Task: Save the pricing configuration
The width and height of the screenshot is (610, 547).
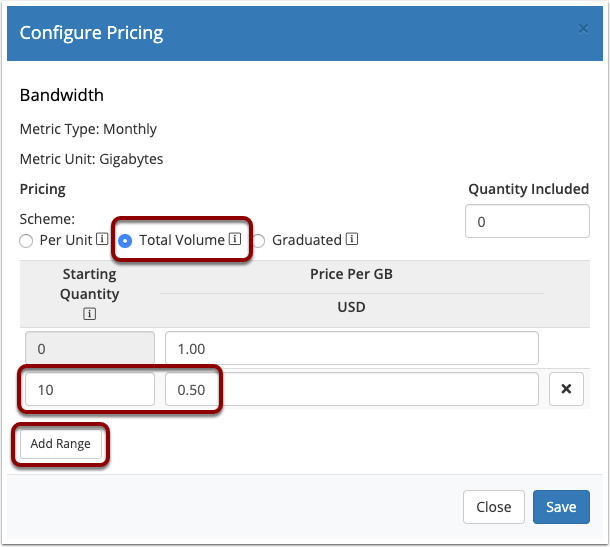Action: [561, 507]
